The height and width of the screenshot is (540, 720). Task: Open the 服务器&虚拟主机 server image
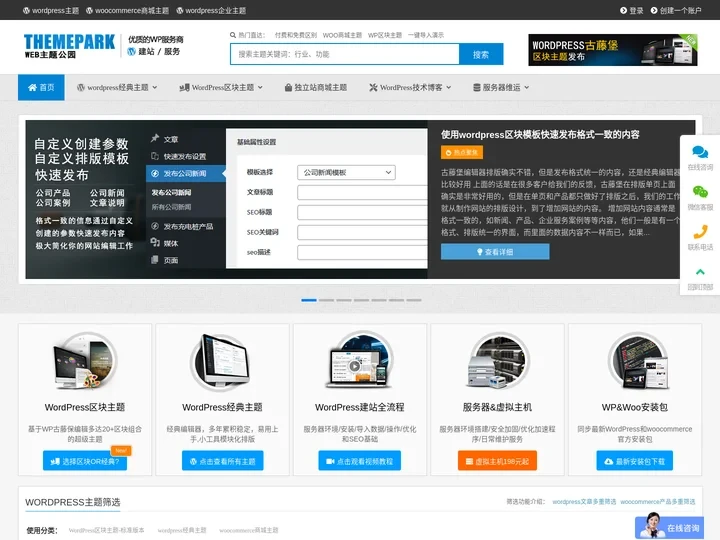tap(497, 361)
